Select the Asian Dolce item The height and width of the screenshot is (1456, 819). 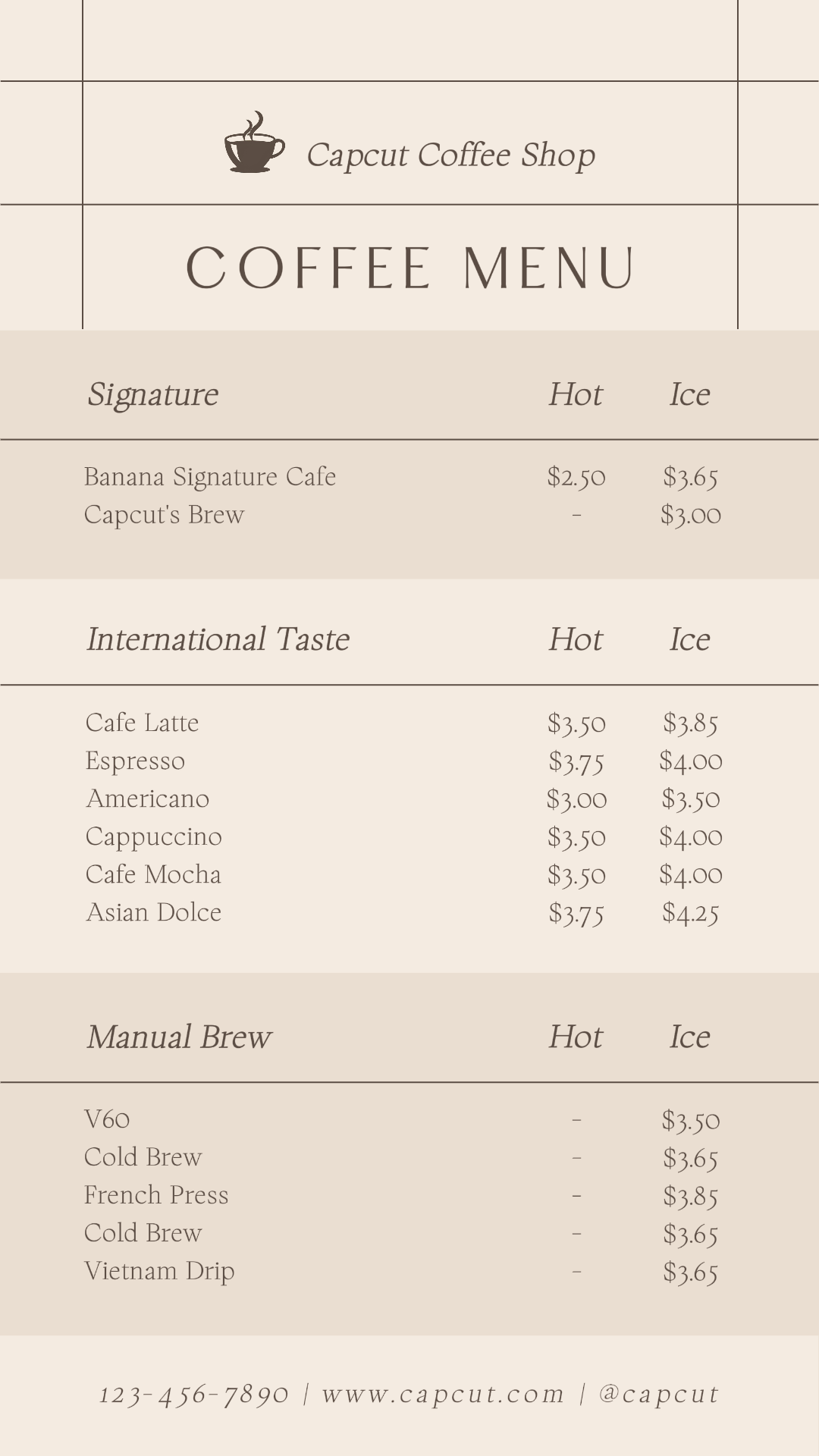coord(154,912)
